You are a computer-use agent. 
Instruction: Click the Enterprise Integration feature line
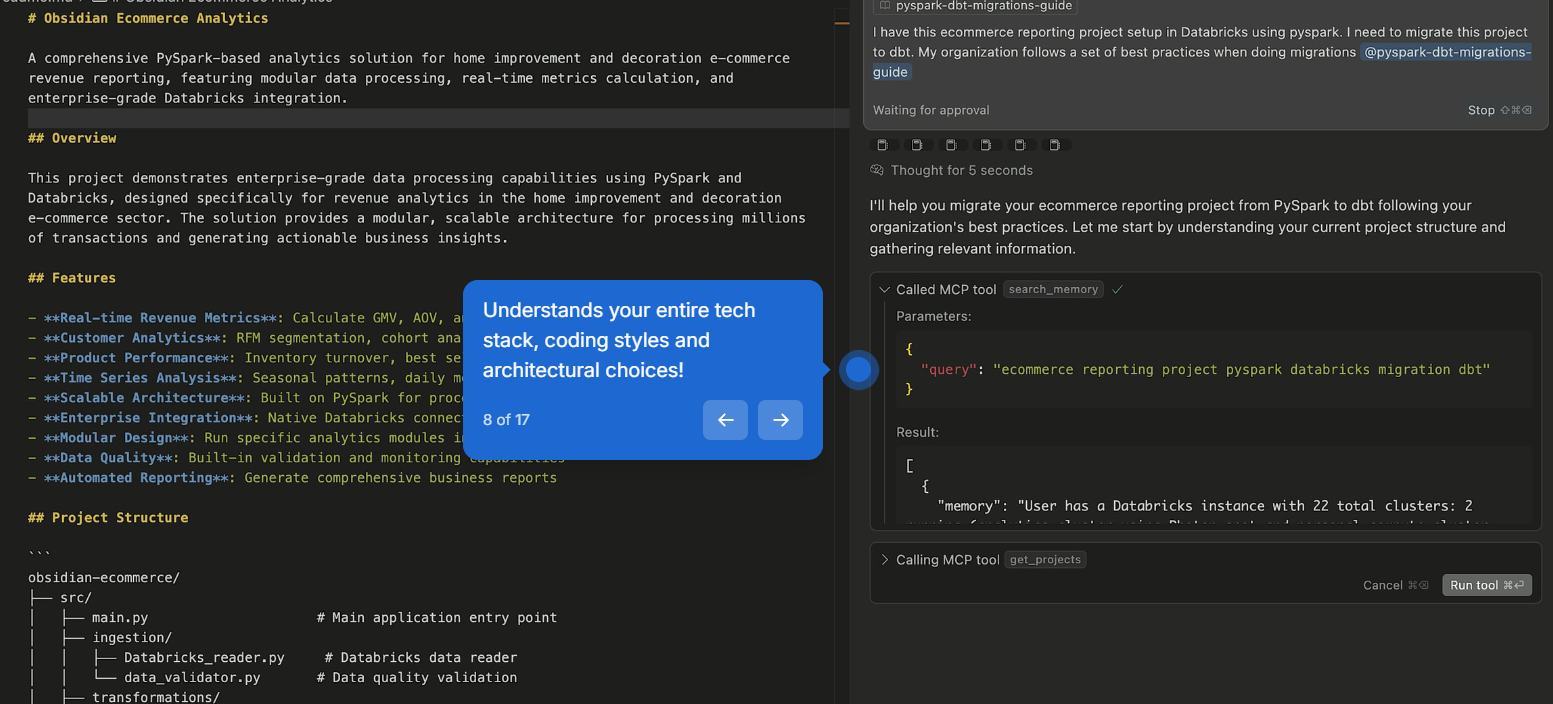point(245,418)
